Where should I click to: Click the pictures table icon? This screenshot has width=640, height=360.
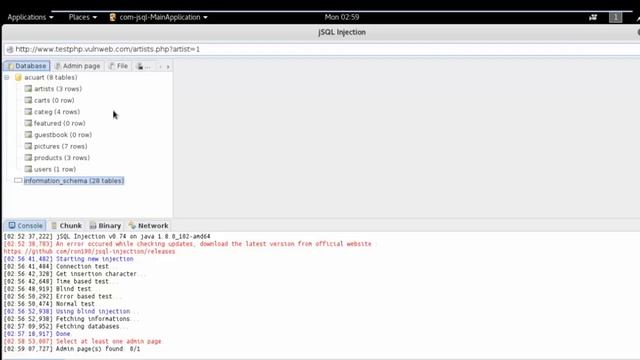click(x=28, y=146)
